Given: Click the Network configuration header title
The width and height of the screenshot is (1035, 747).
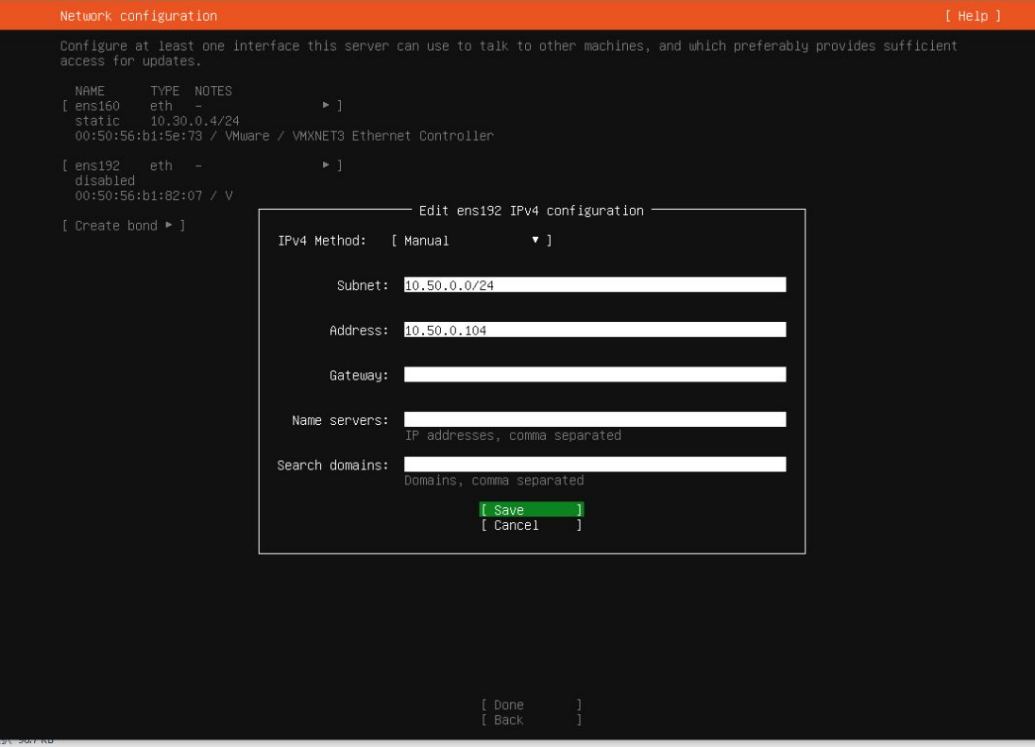Looking at the screenshot, I should [138, 16].
